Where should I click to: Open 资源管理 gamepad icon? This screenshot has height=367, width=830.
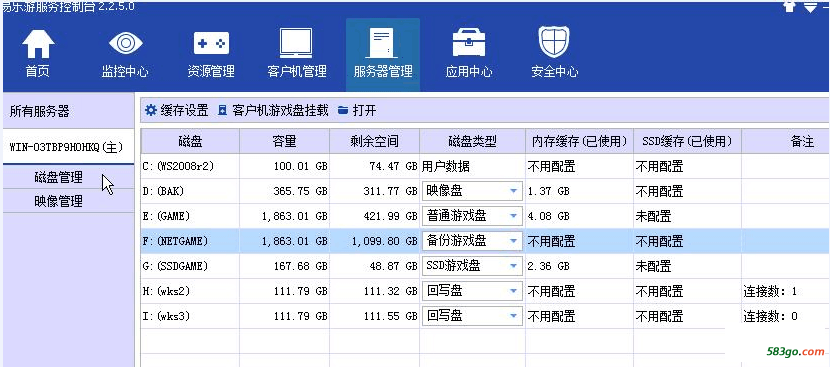[211, 54]
